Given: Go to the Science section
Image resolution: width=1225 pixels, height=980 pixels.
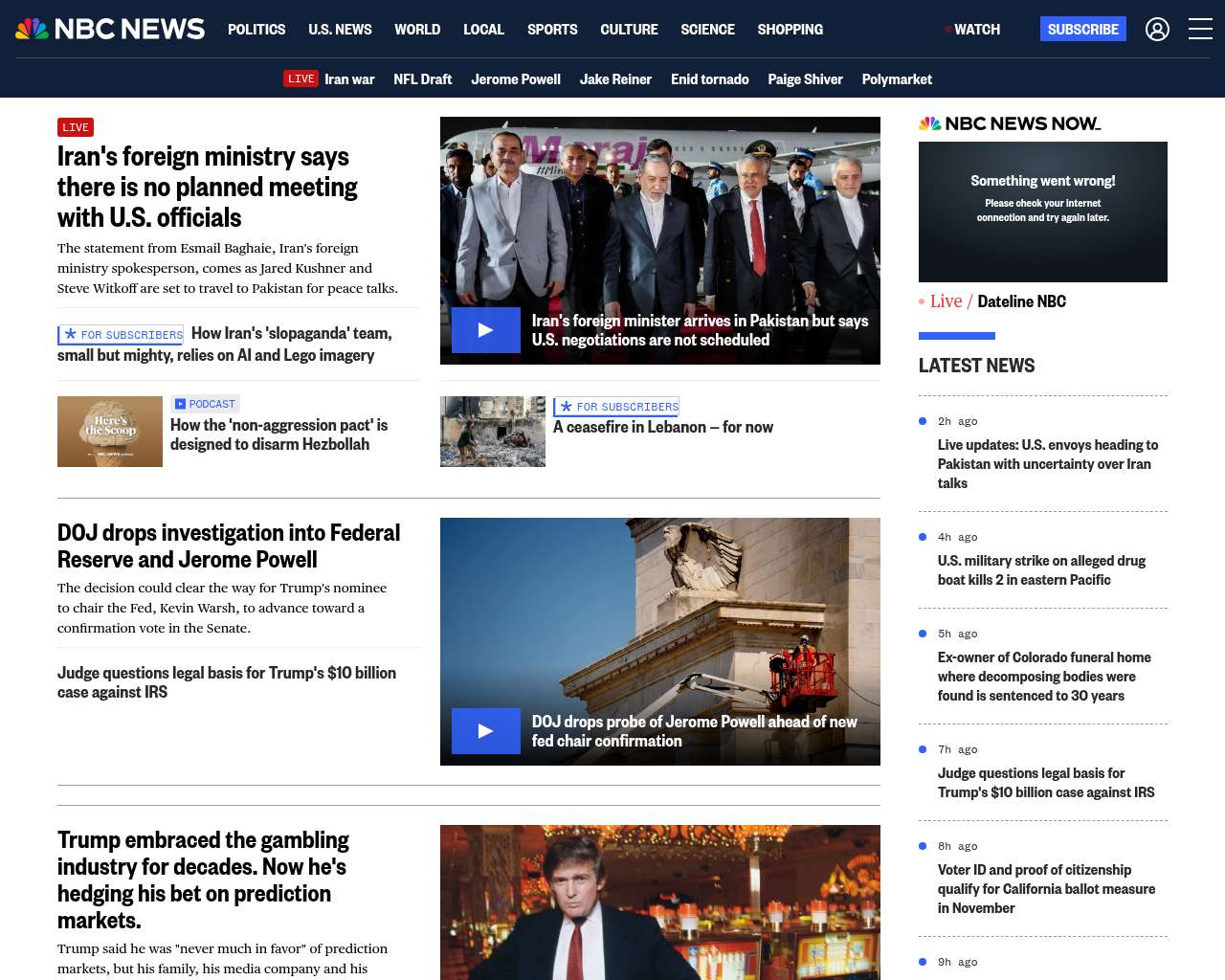Looking at the screenshot, I should point(707,30).
